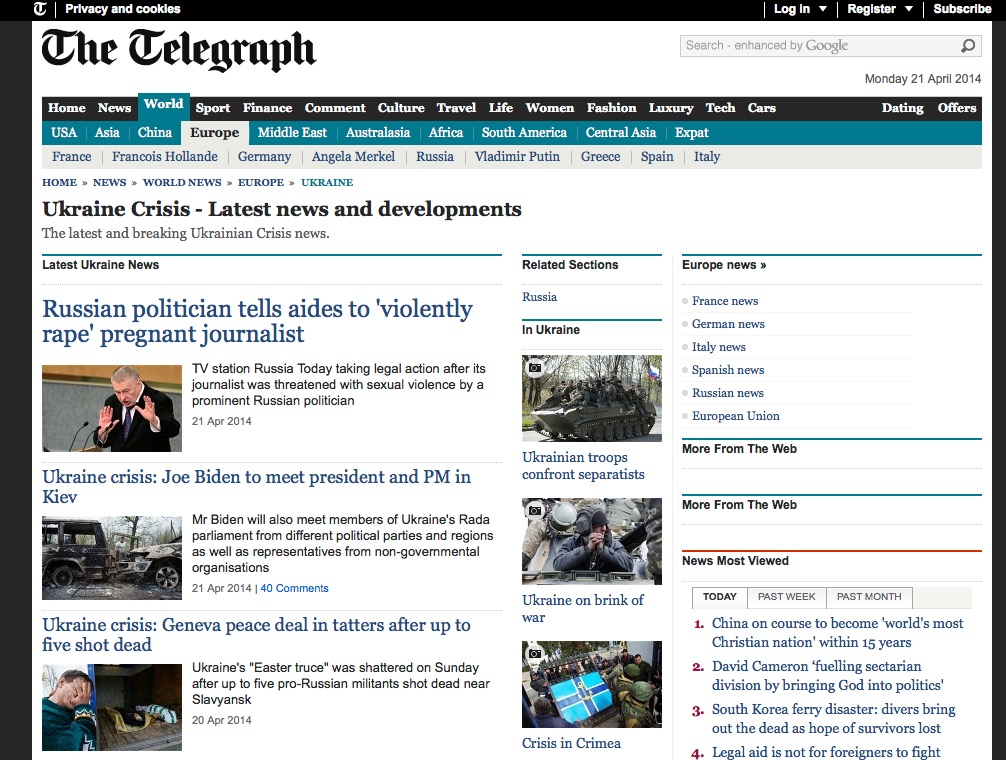Click the Subscribe link

coord(962,9)
